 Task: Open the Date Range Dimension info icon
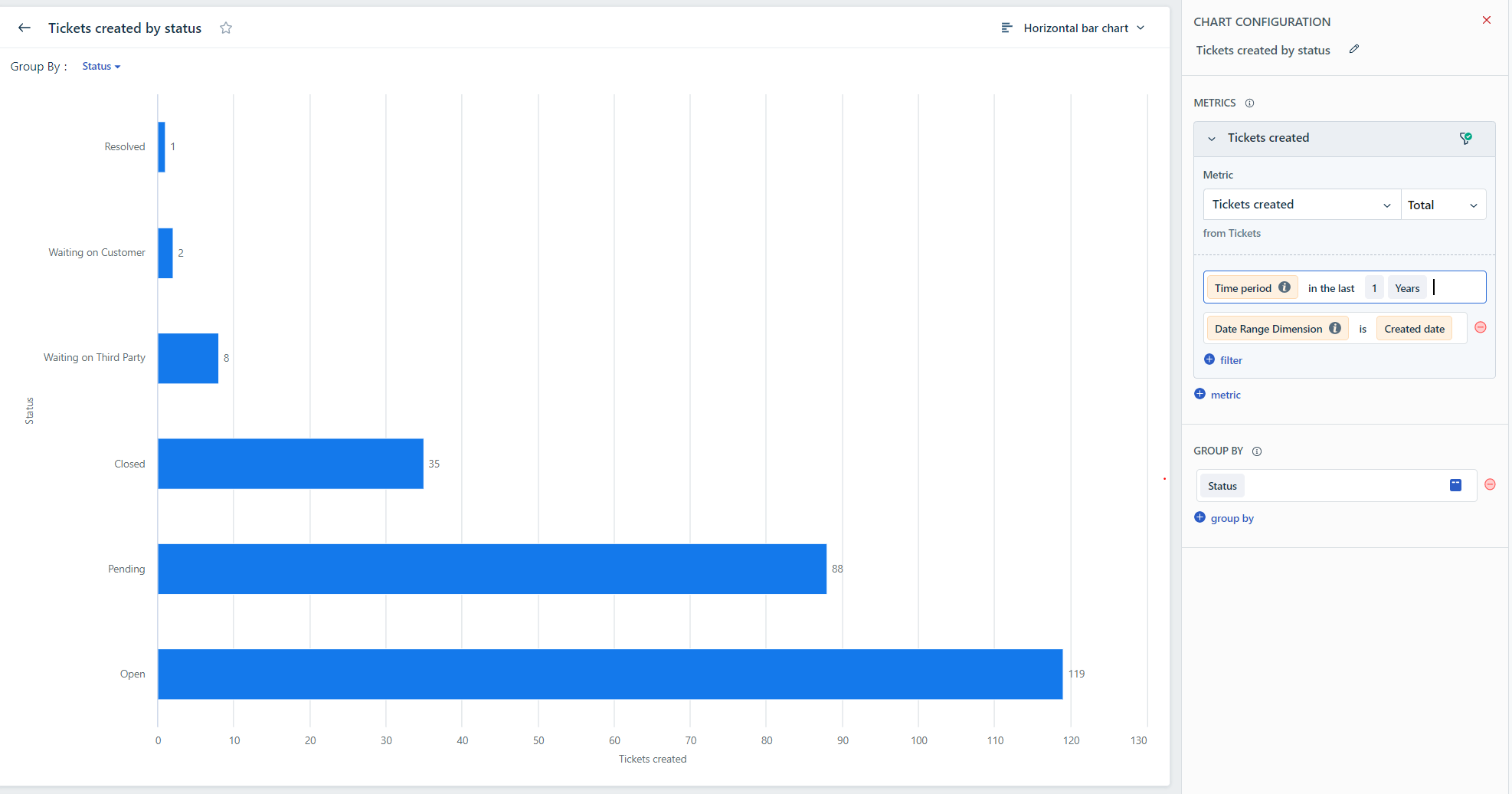point(1335,328)
